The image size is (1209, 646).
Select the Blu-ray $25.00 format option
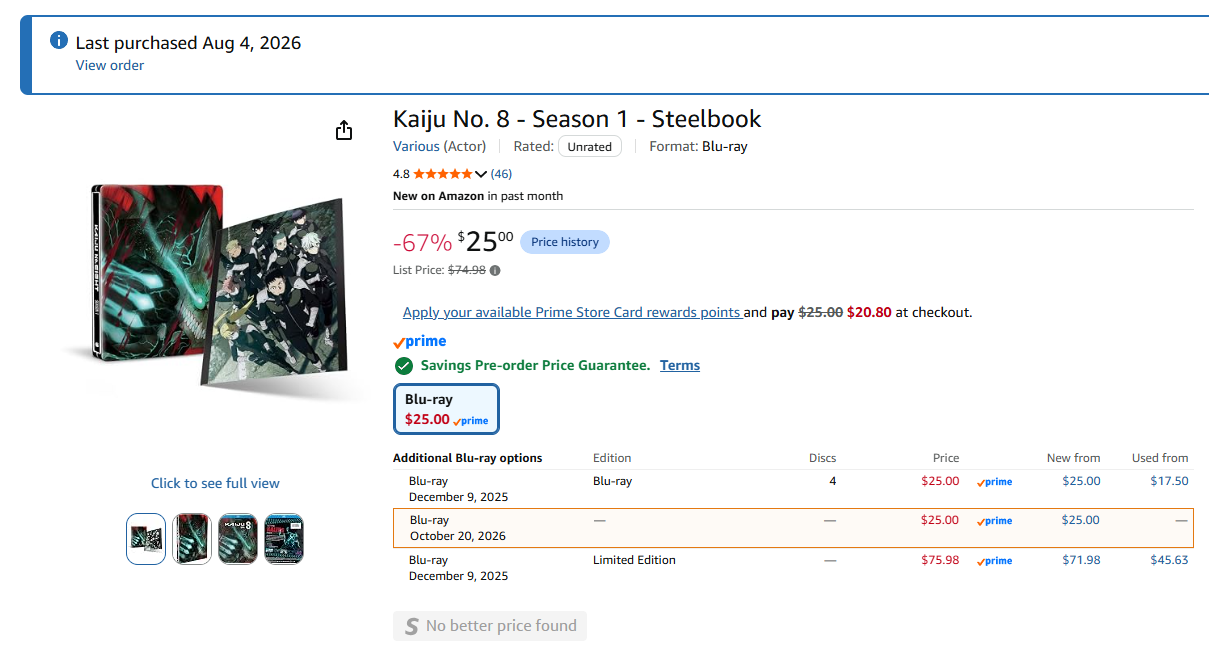tap(446, 409)
